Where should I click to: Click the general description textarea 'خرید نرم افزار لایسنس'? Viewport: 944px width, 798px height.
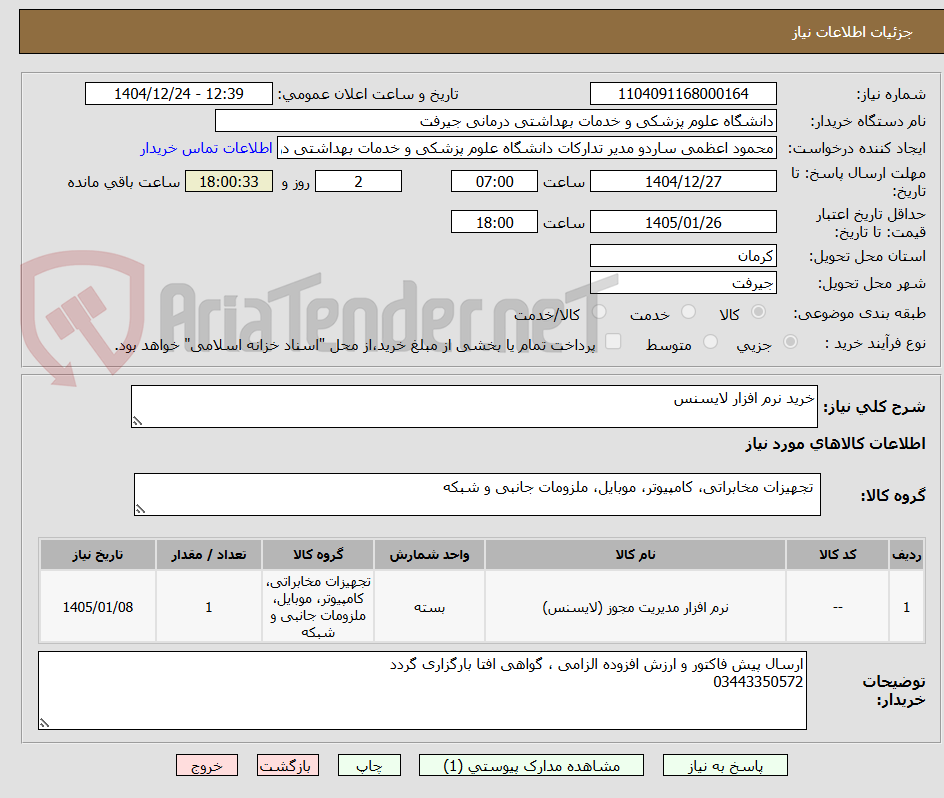474,407
